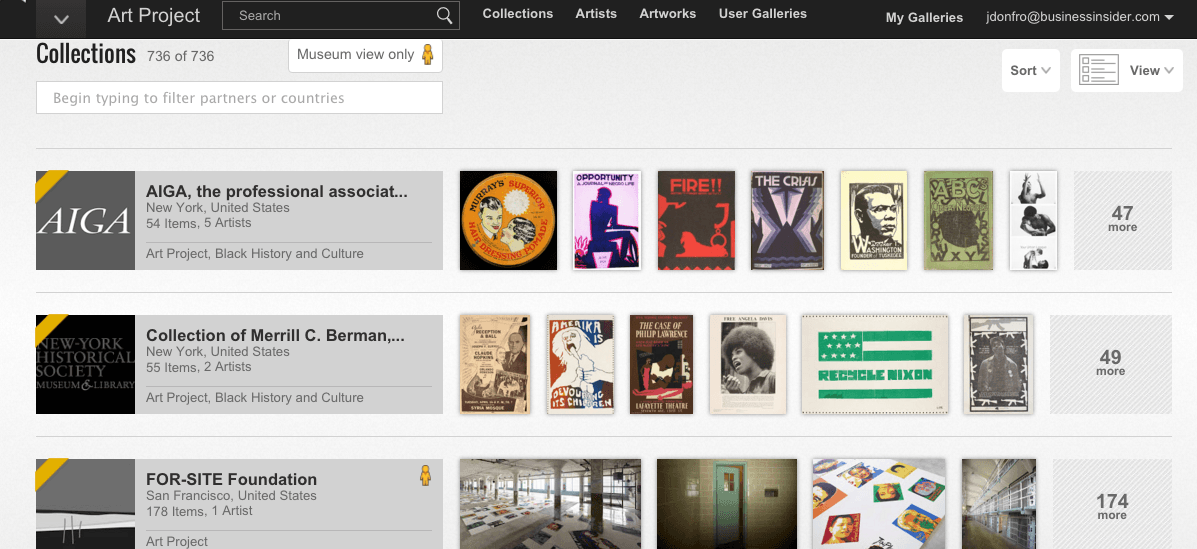Expand the Sort dropdown

tap(1030, 71)
